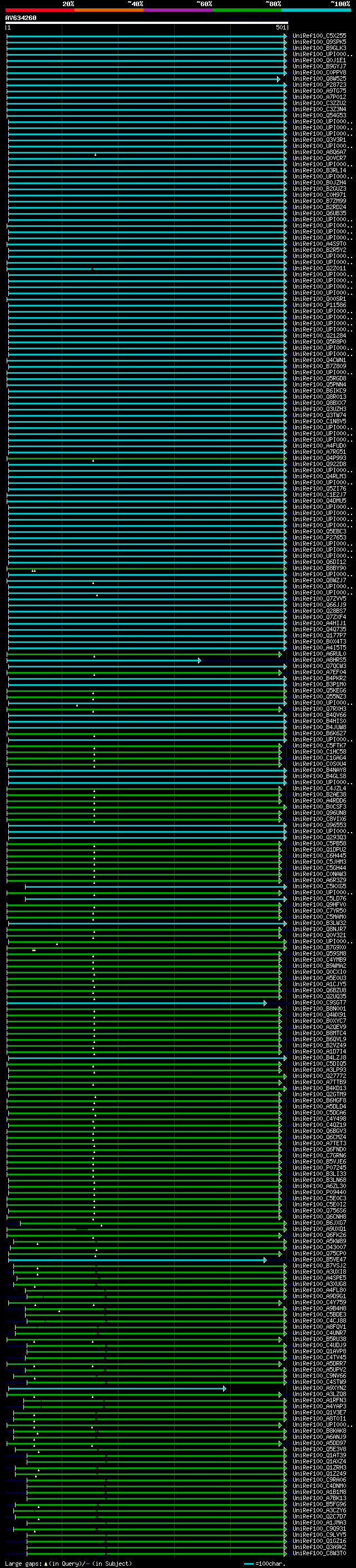The height and width of the screenshot is (1568, 356).
Task: Click the UniRef100_O96553 entry
Action: coord(319,825)
